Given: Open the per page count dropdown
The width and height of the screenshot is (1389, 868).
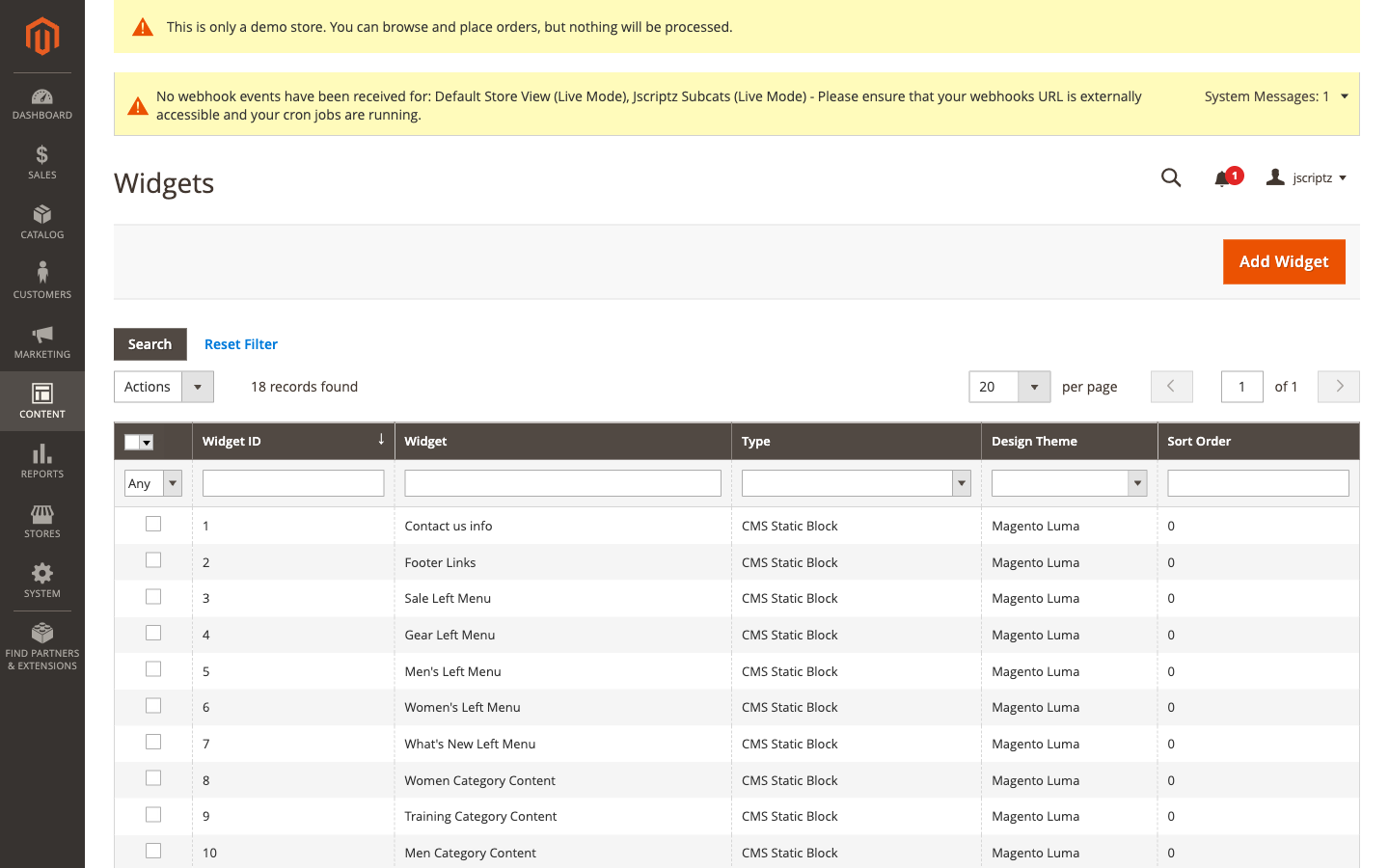Looking at the screenshot, I should click(x=1034, y=386).
